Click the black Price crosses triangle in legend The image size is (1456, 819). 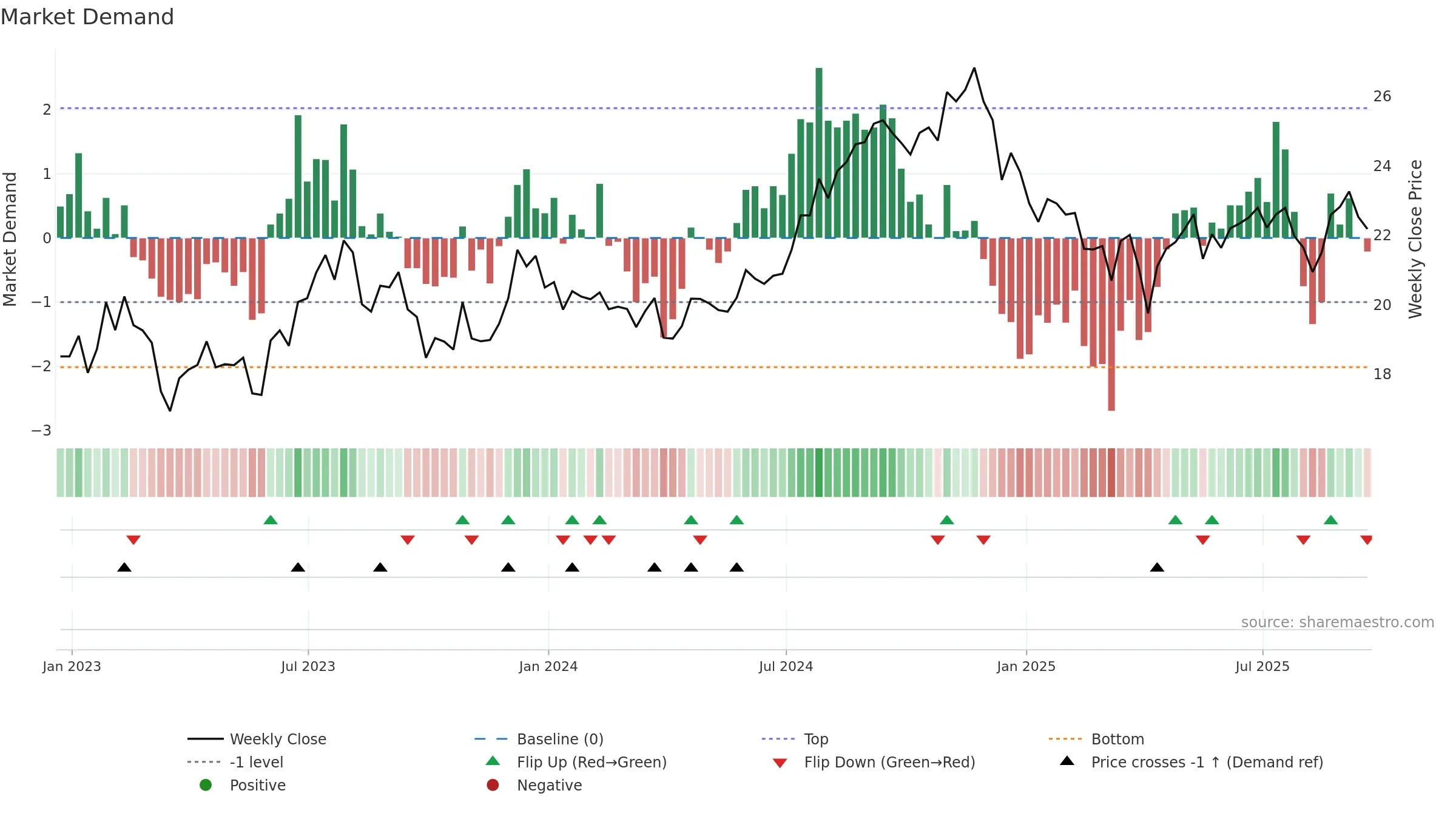[x=1067, y=761]
